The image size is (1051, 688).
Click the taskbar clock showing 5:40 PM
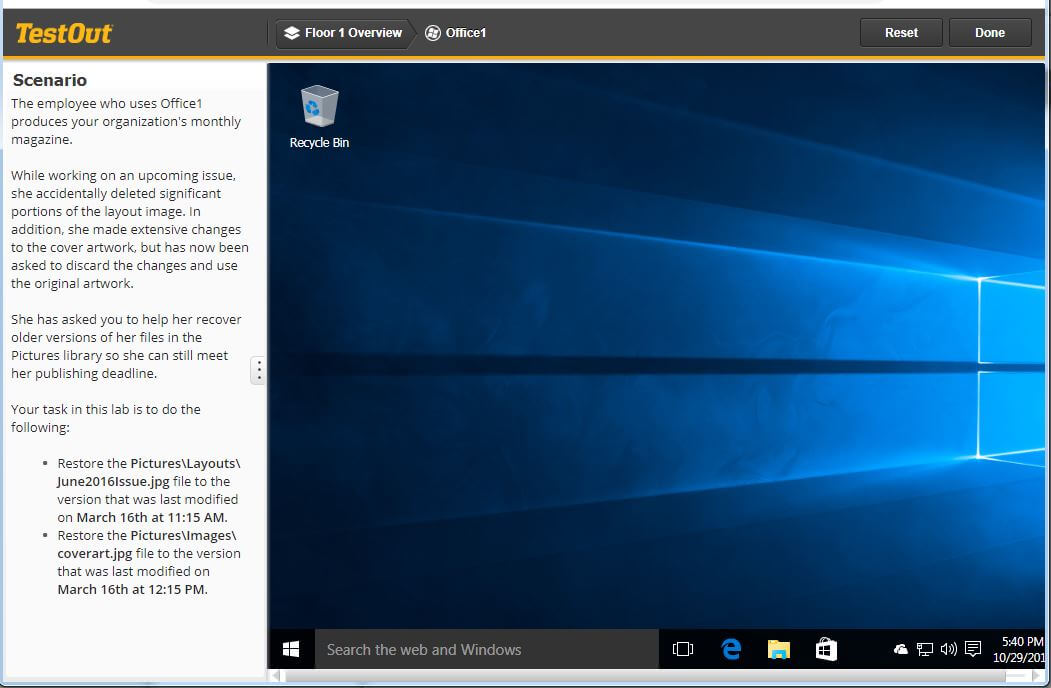tap(1022, 650)
